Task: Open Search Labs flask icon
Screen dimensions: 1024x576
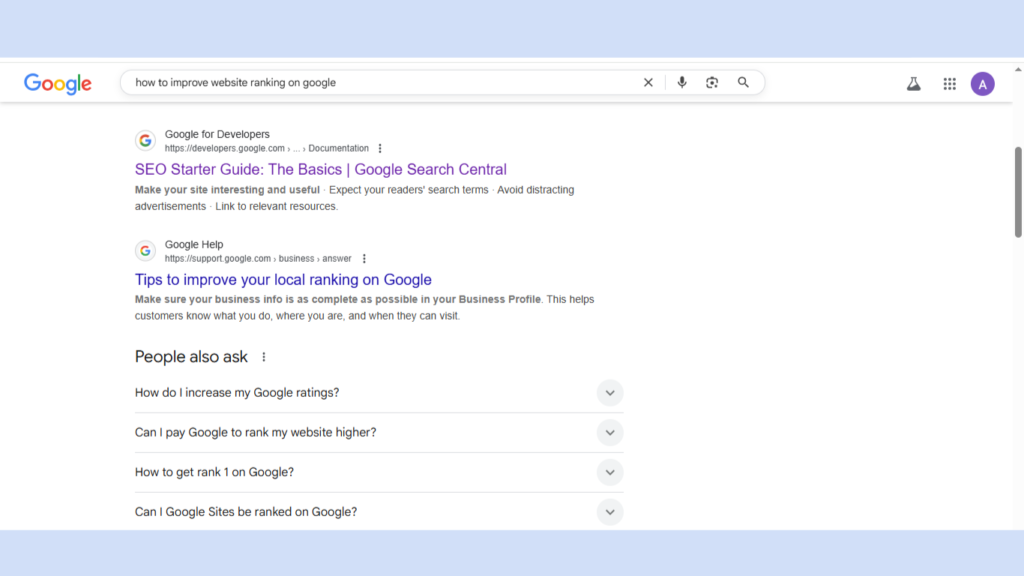Action: [914, 84]
